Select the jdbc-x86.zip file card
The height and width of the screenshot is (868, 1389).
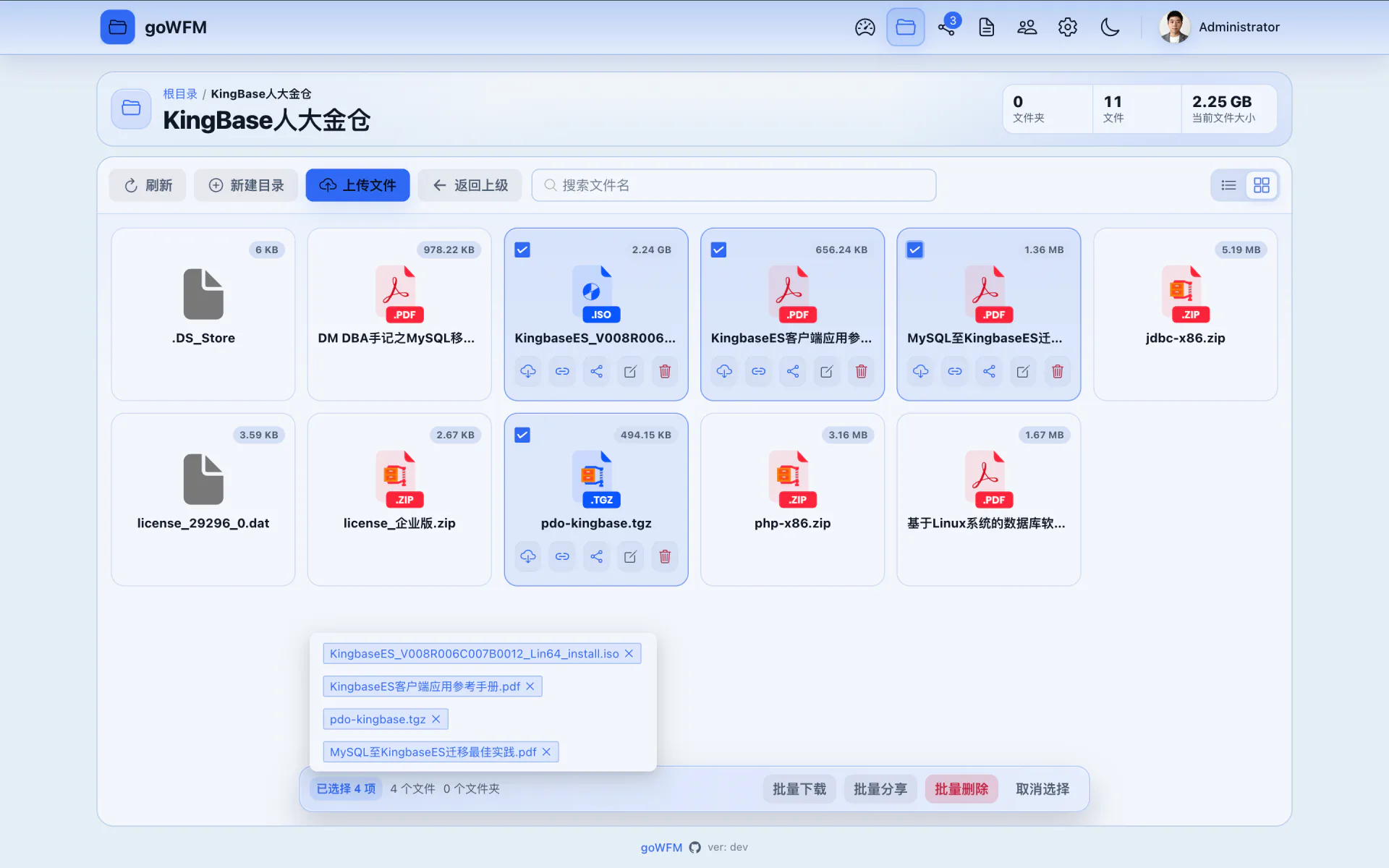pyautogui.click(x=1185, y=315)
